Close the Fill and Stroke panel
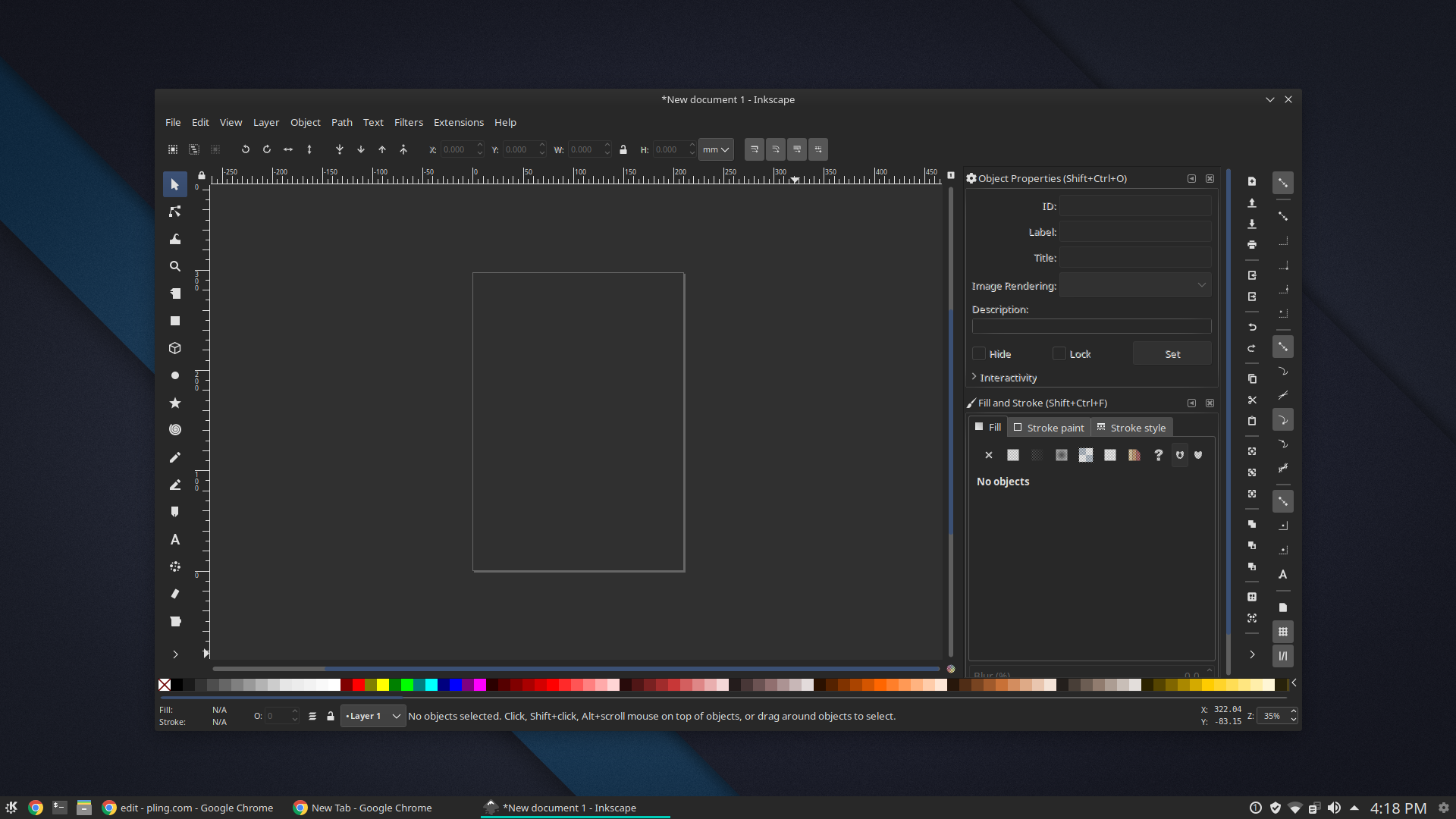 [x=1210, y=403]
